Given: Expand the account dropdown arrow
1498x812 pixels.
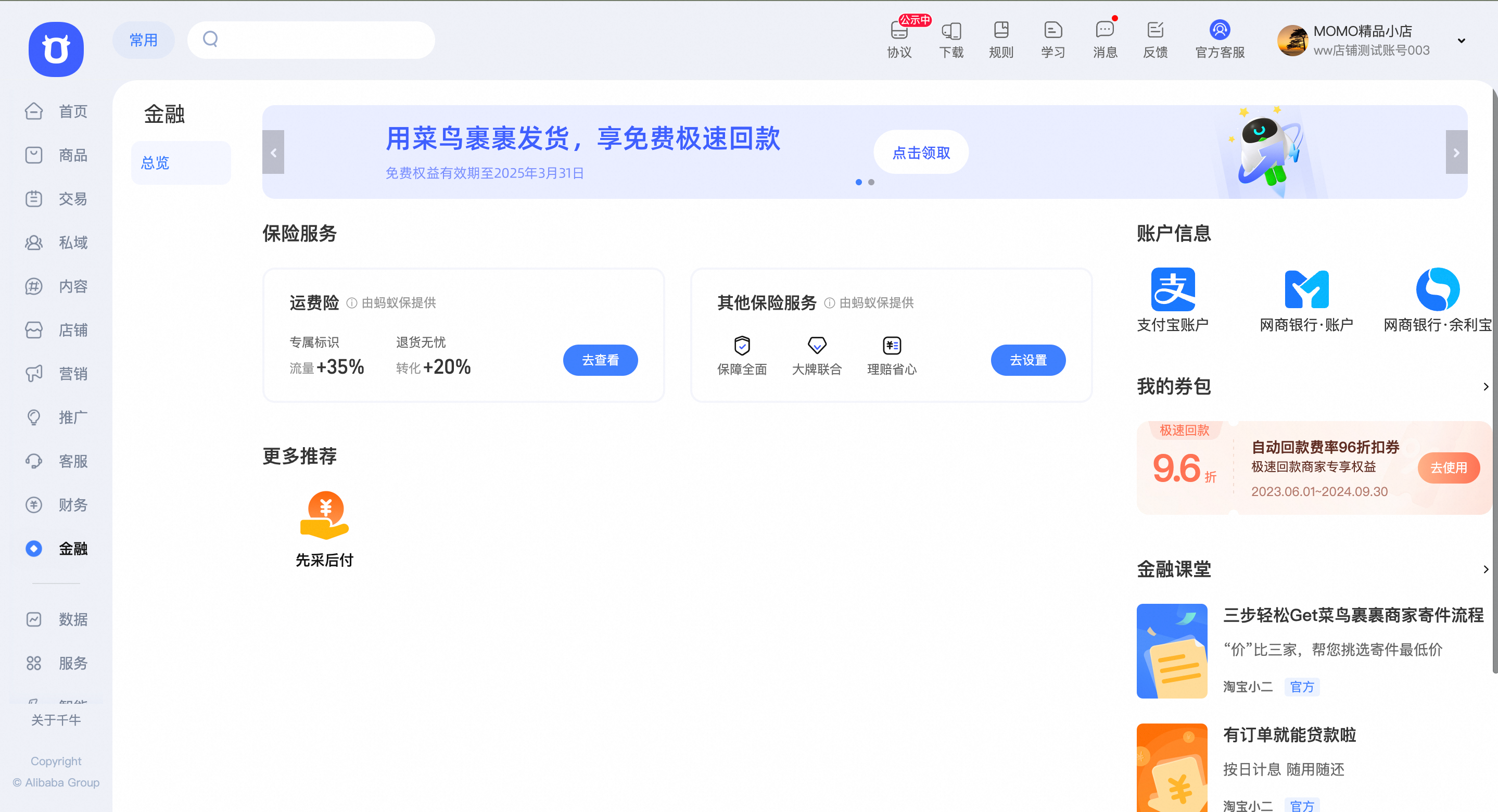Looking at the screenshot, I should pyautogui.click(x=1462, y=41).
